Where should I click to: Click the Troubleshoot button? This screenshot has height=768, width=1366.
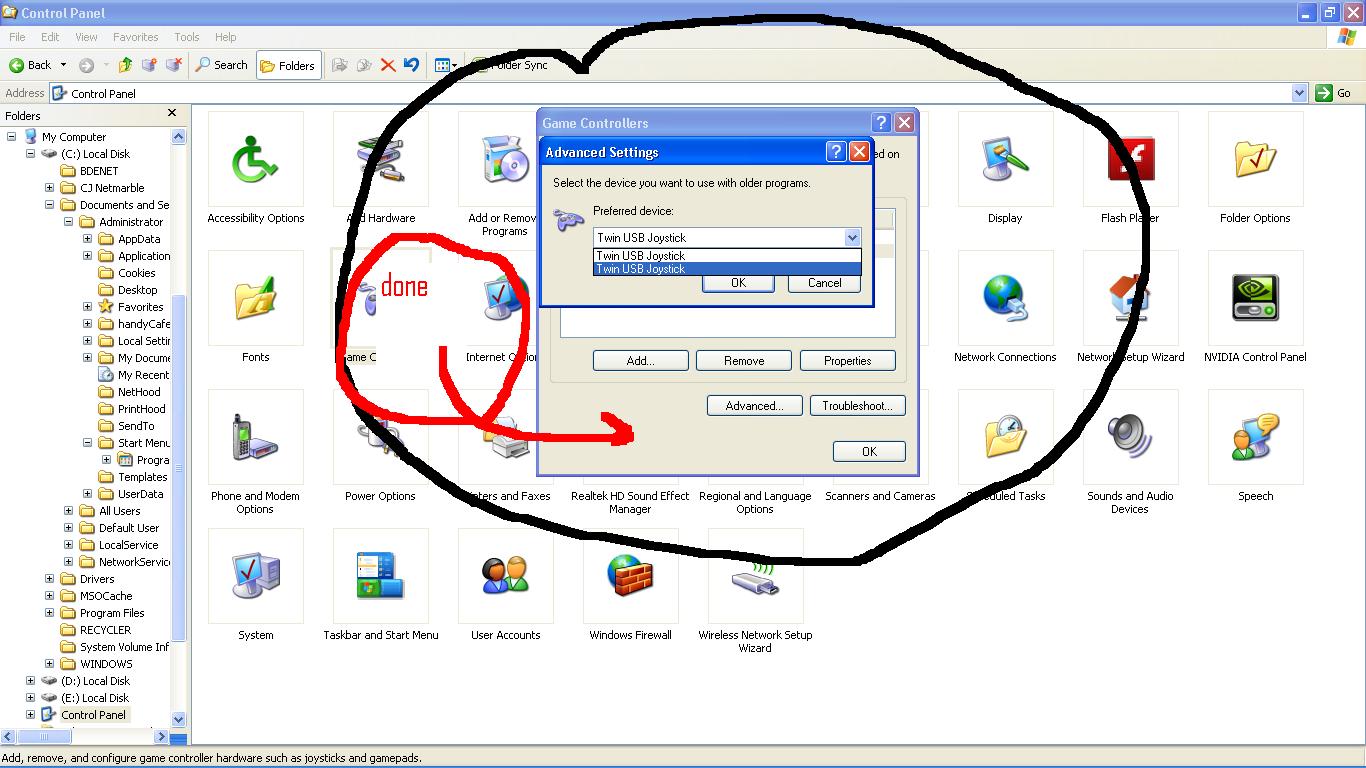[856, 406]
